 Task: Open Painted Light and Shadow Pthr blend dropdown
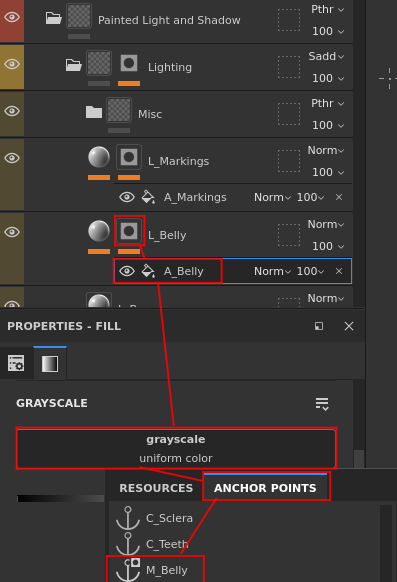(x=328, y=10)
